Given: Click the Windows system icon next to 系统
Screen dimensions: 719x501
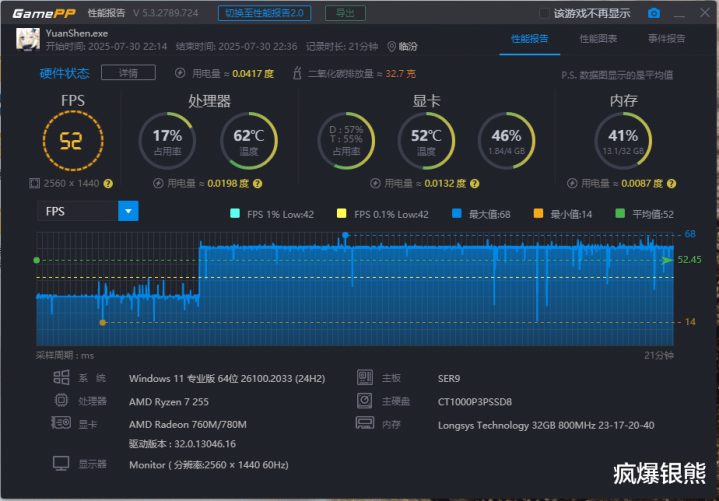Looking at the screenshot, I should click(61, 378).
